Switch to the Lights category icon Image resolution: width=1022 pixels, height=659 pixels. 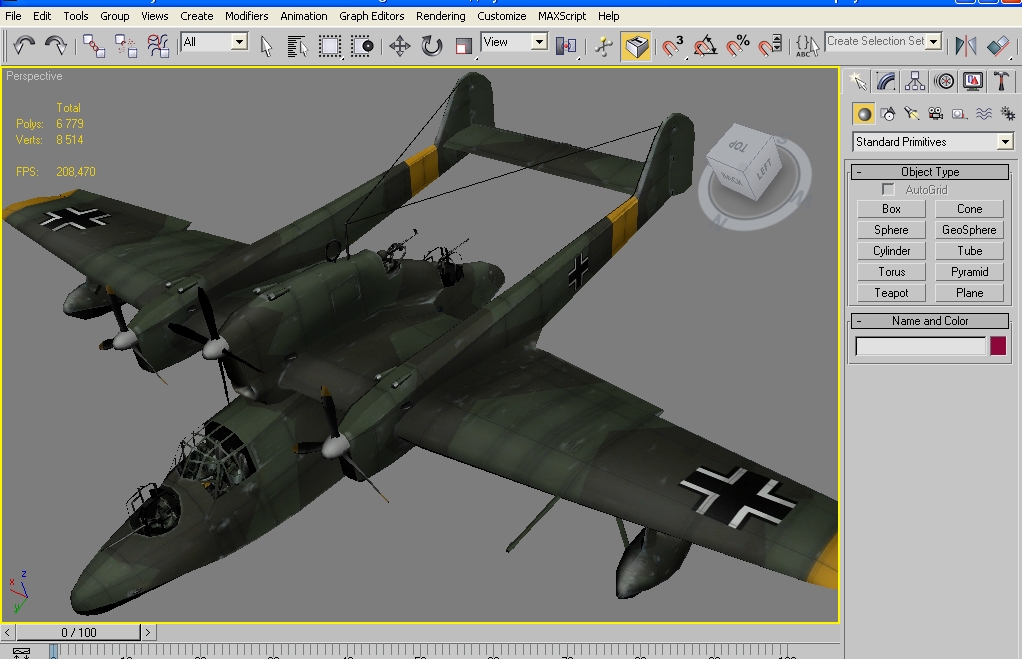911,114
